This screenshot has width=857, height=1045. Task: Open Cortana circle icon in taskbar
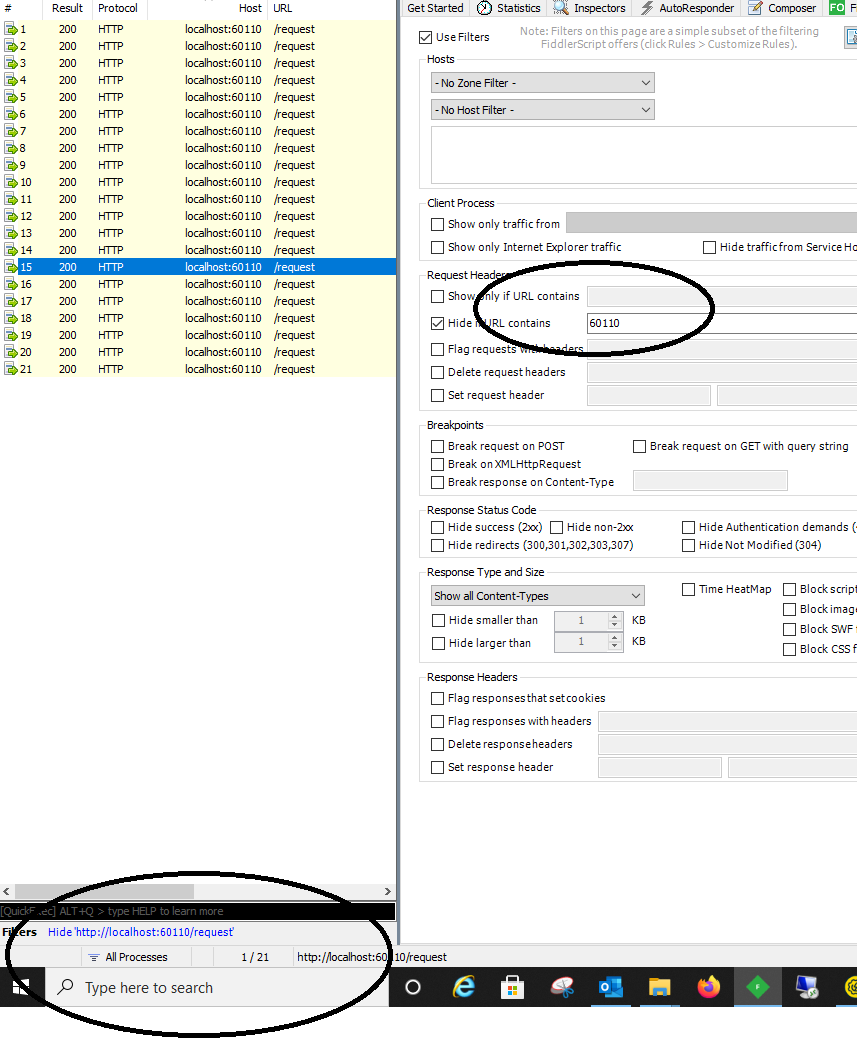(x=413, y=987)
